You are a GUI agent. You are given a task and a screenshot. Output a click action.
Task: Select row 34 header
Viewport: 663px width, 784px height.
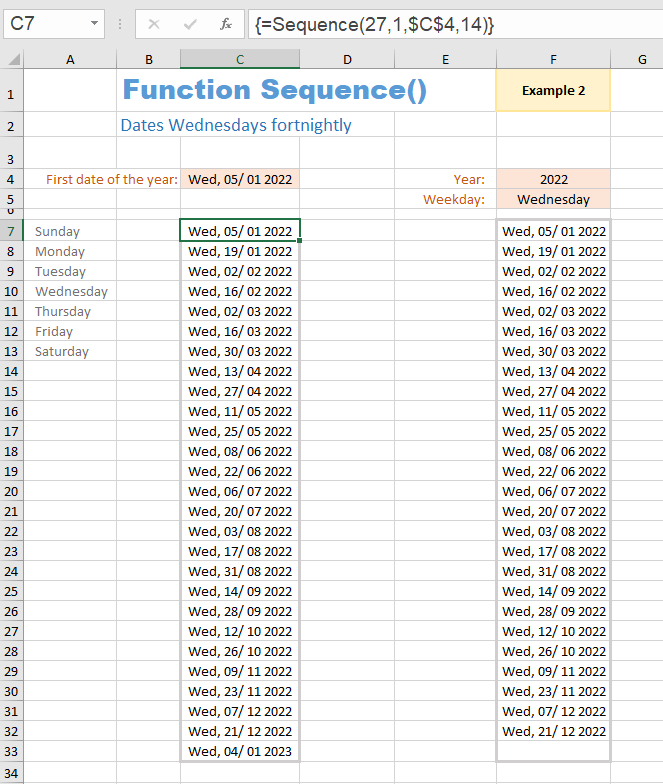click(11, 772)
